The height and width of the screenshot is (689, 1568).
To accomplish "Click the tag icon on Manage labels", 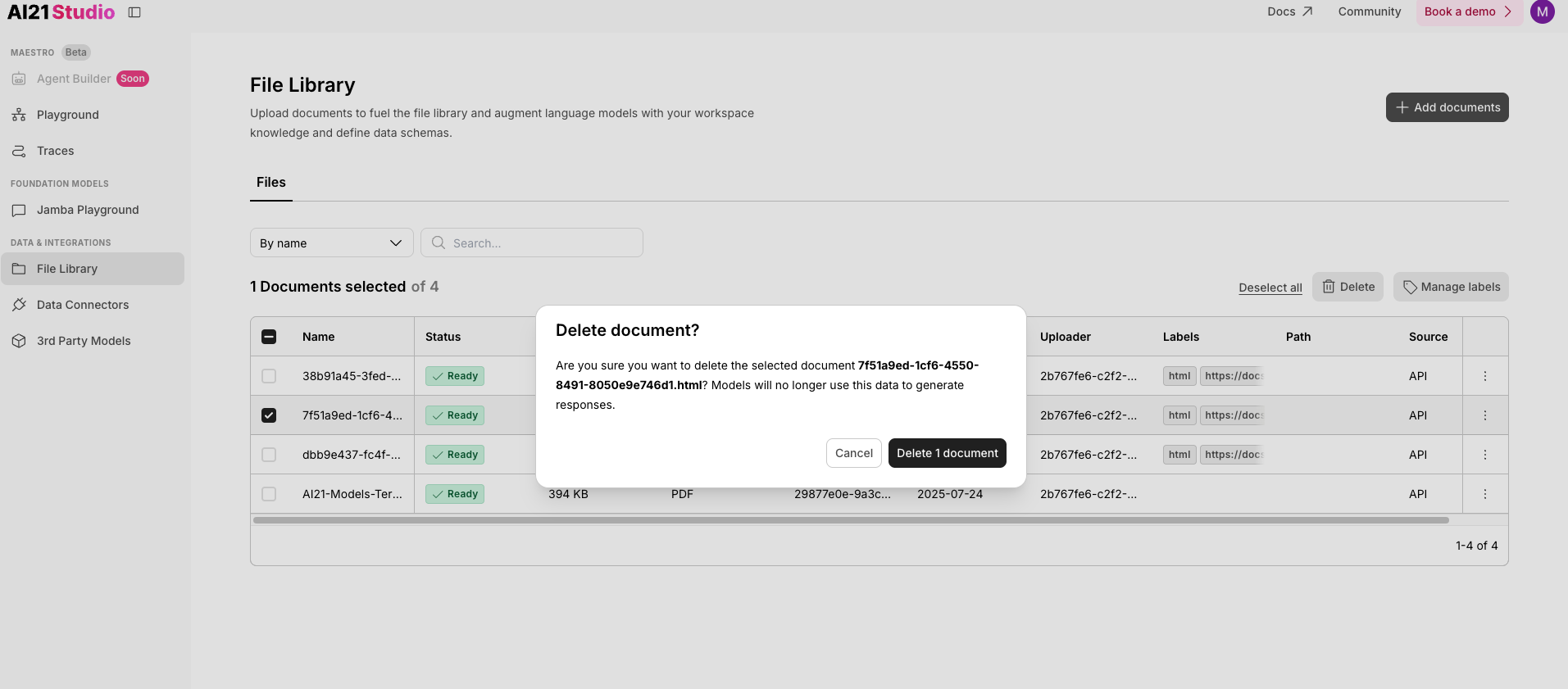I will (1410, 287).
